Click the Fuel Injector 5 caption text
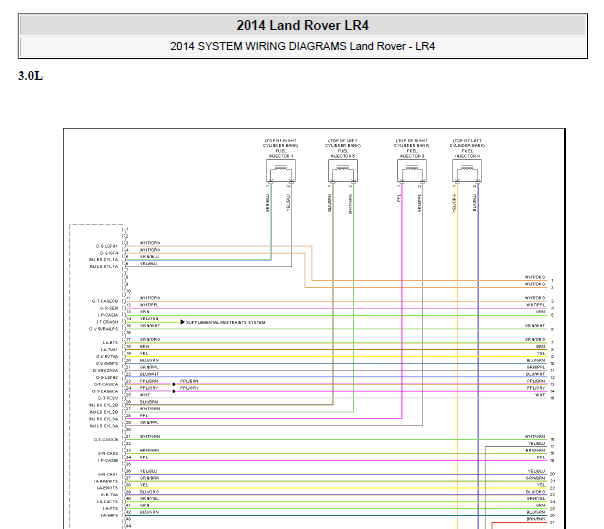This screenshot has height=529, width=604. pos(343,148)
